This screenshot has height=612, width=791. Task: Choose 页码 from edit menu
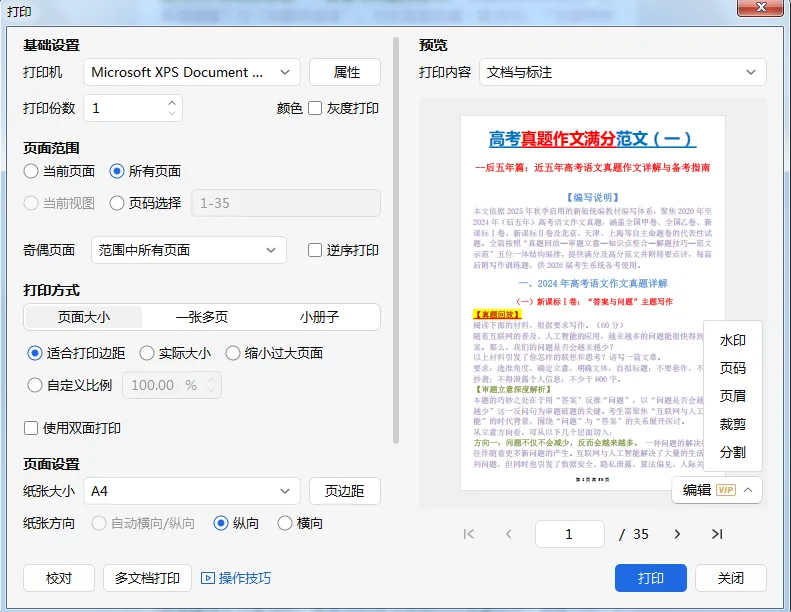pyautogui.click(x=732, y=368)
